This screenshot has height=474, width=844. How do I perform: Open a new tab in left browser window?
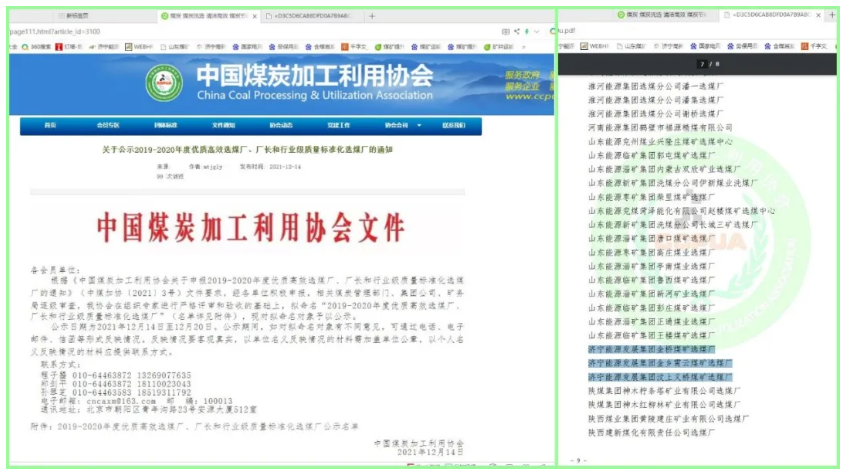pyautogui.click(x=371, y=16)
